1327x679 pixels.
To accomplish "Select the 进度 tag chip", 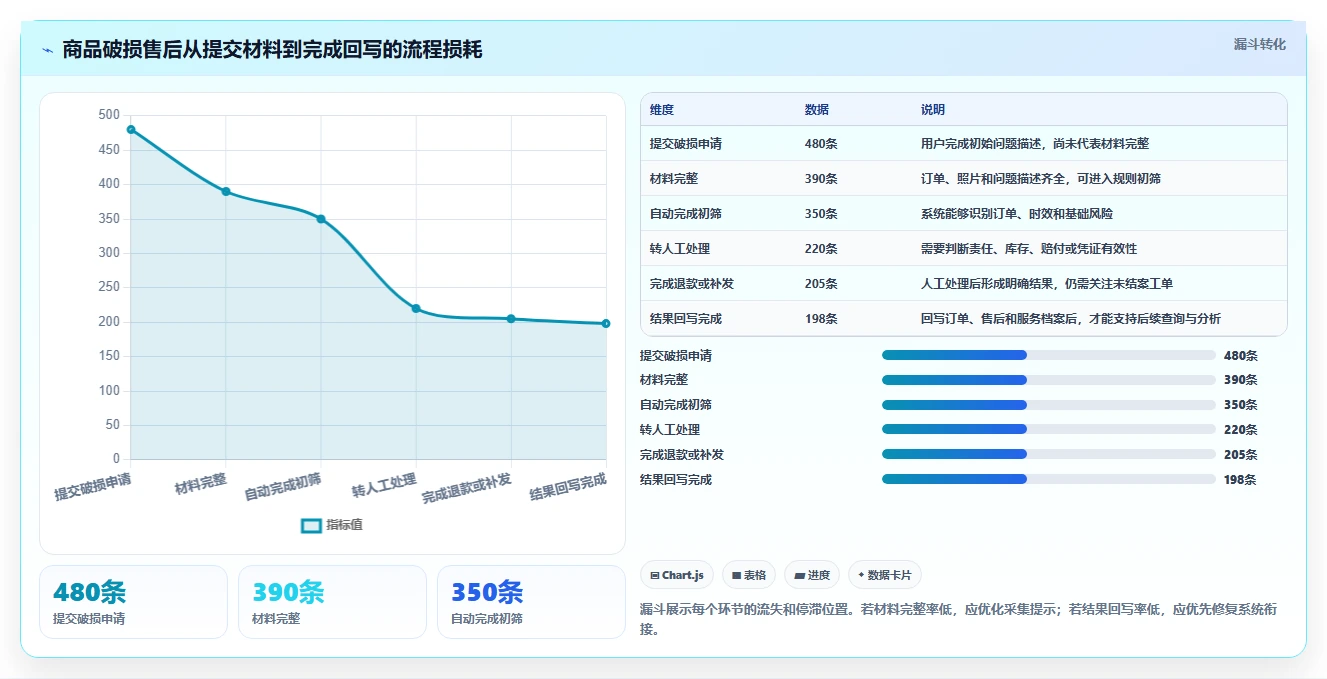I will [812, 575].
